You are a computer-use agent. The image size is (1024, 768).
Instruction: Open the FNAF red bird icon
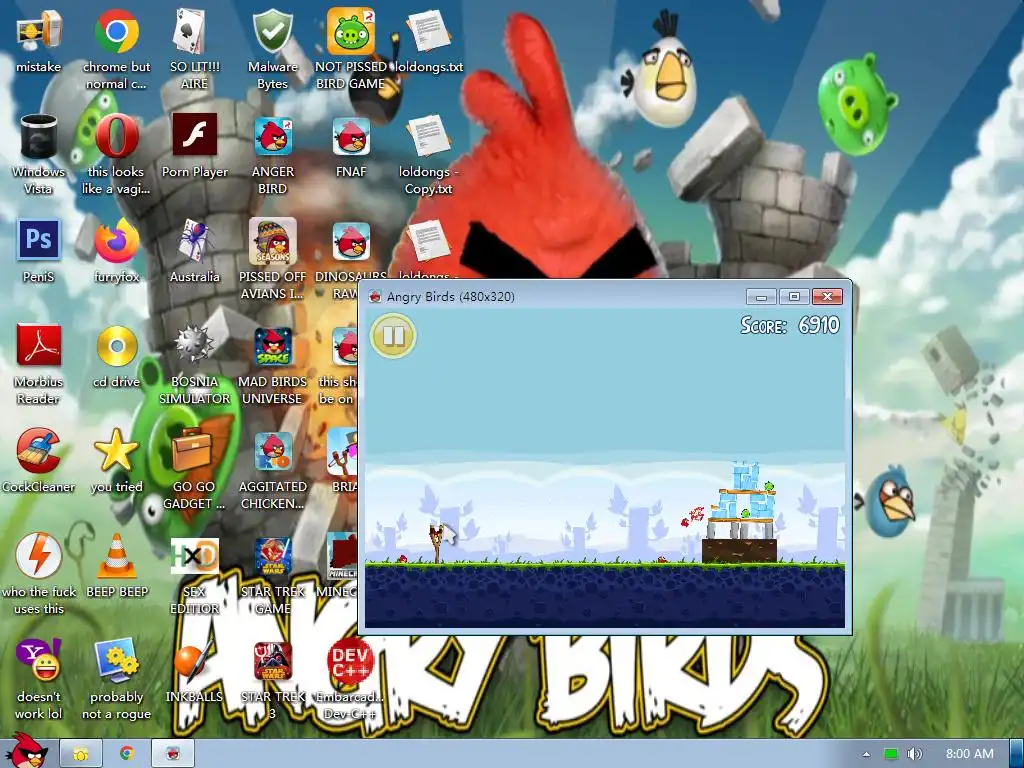[351, 136]
